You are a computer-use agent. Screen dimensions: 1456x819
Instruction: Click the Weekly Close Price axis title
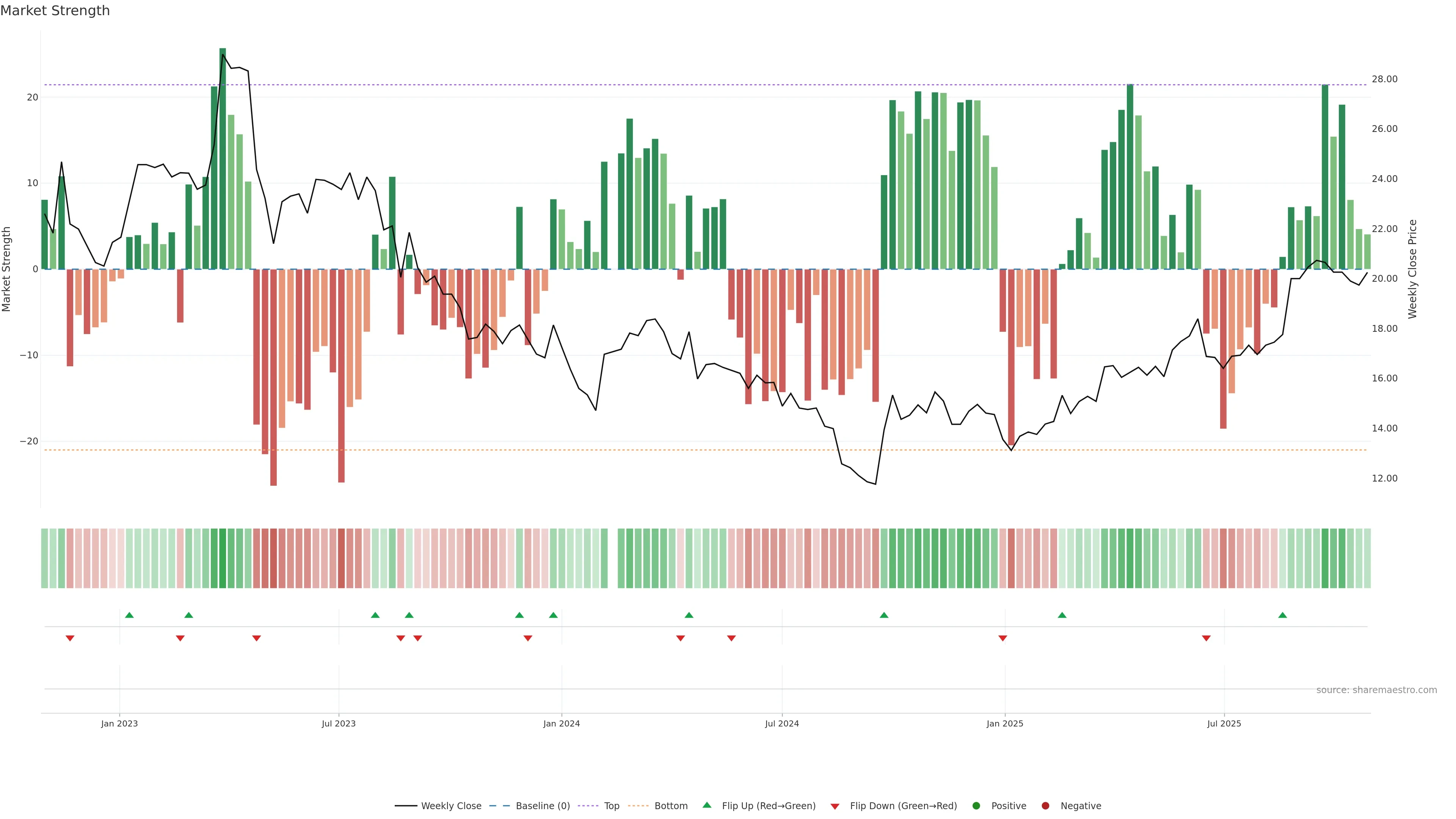point(1412,269)
